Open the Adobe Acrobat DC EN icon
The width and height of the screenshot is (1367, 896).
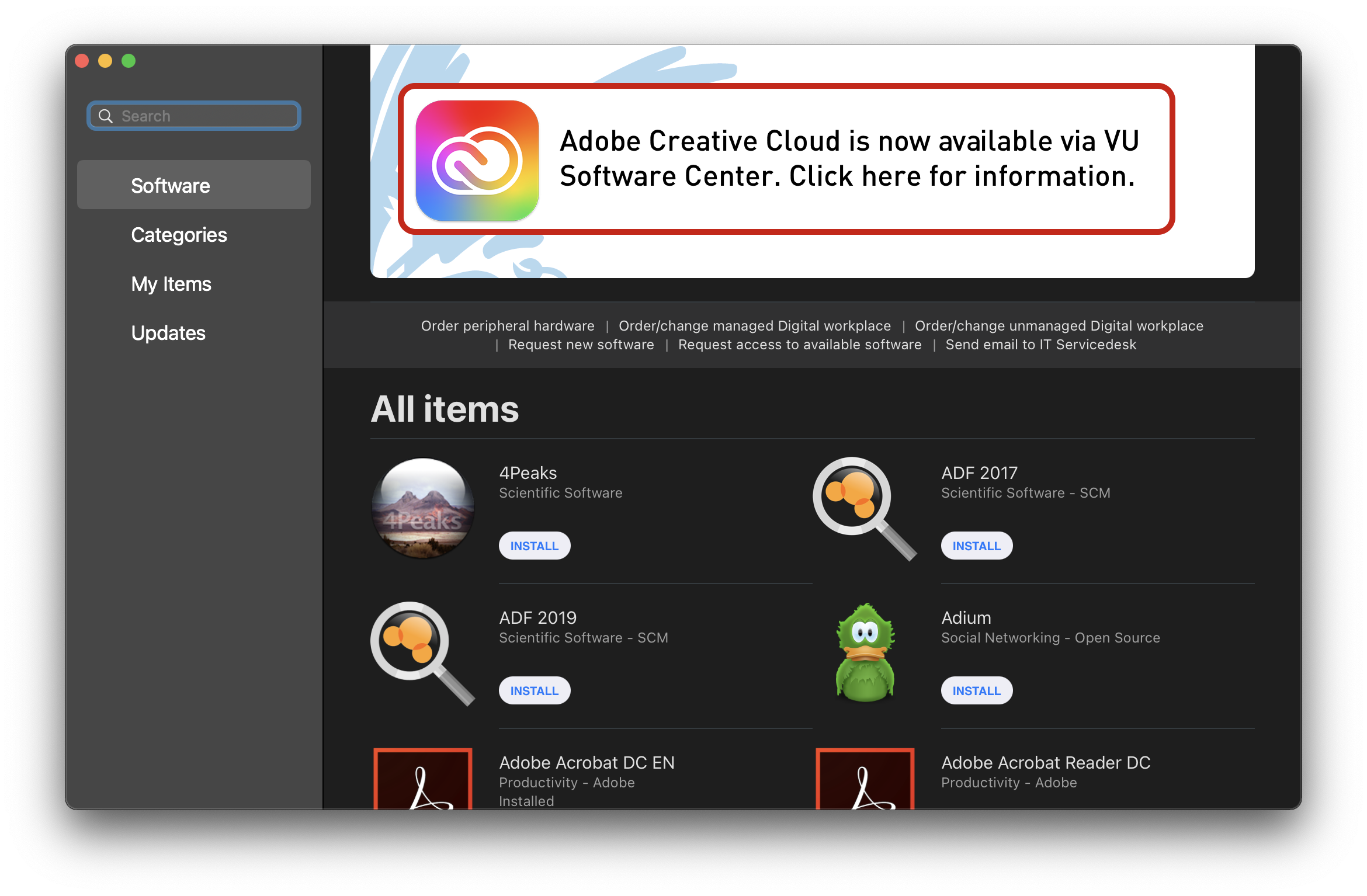[423, 779]
